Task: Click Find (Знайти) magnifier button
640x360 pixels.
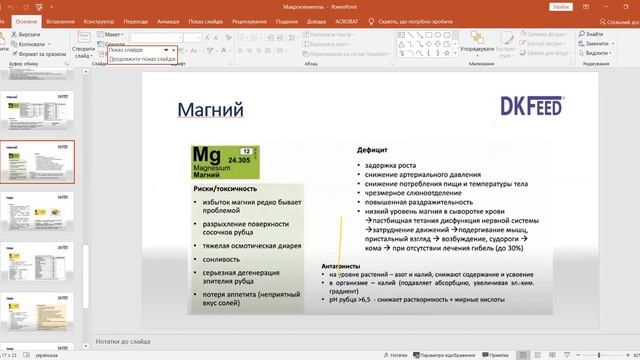Action: point(591,34)
